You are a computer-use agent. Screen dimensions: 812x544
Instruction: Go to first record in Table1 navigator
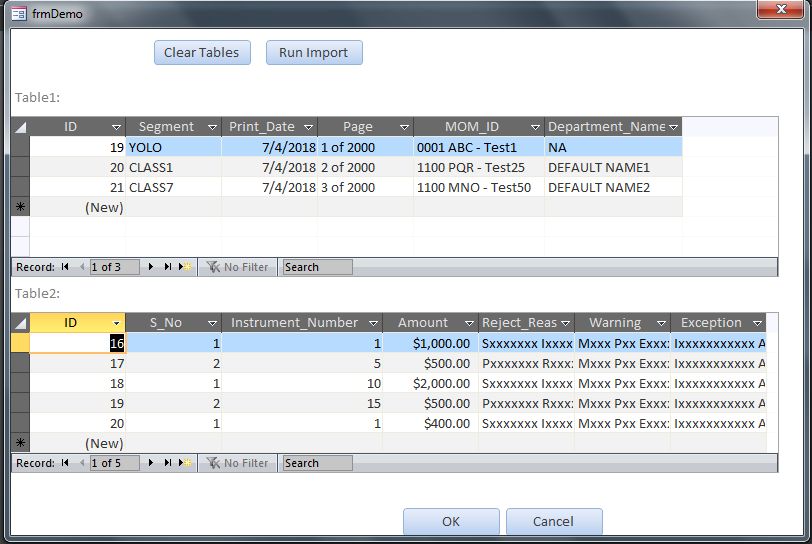[x=65, y=267]
